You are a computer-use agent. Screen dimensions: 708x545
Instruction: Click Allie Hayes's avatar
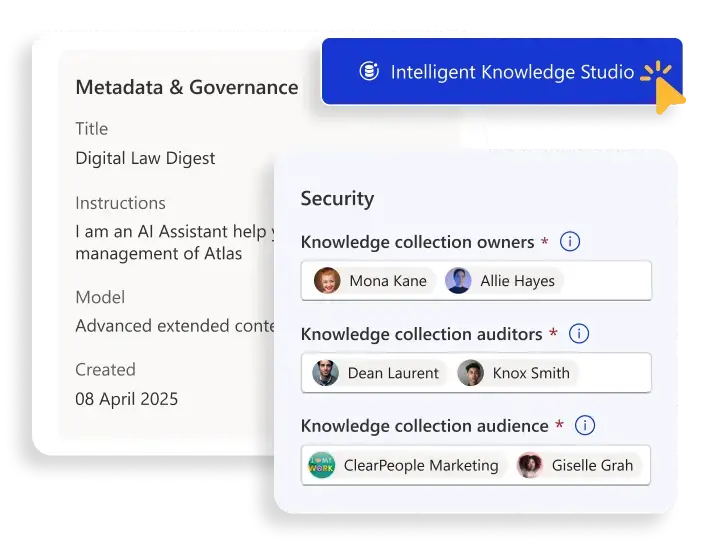(x=458, y=280)
